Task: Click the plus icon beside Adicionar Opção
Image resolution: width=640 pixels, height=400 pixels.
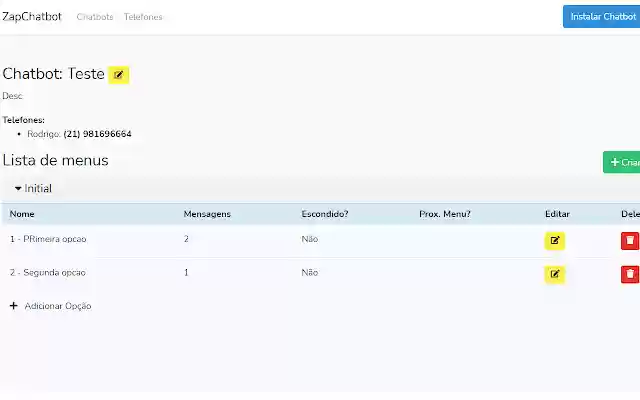Action: (13, 306)
